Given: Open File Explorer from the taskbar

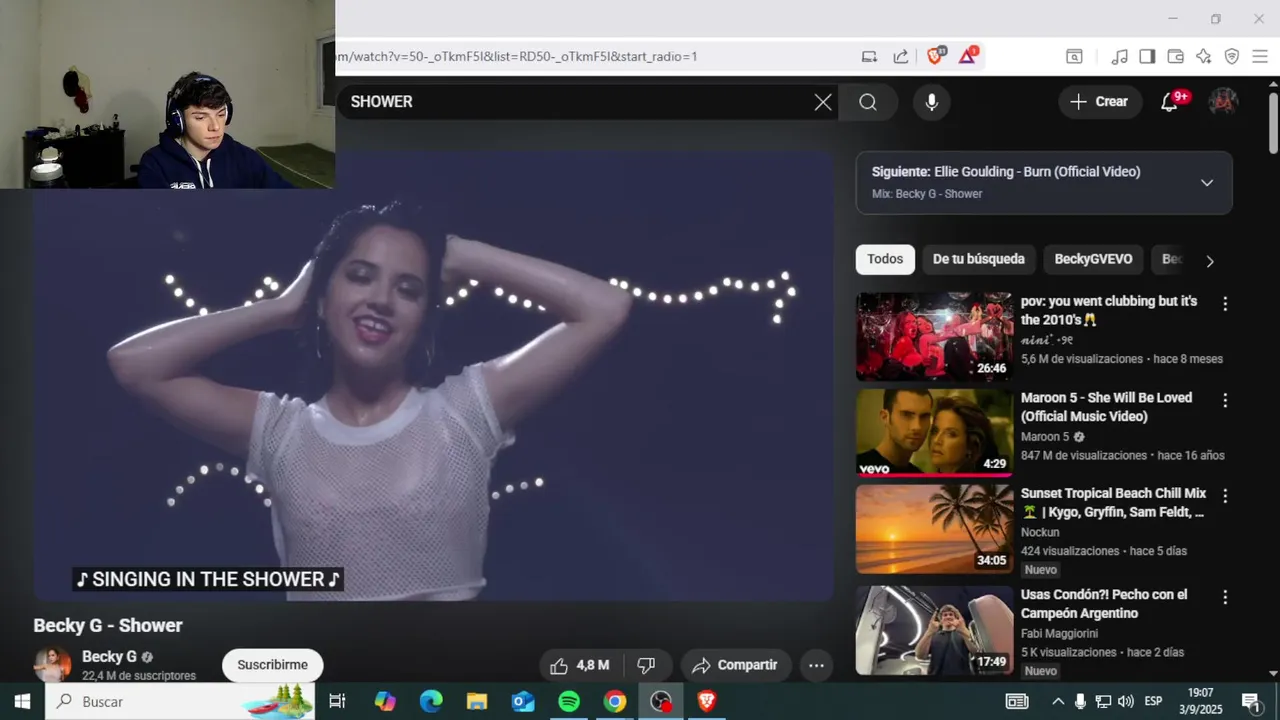Looking at the screenshot, I should 477,701.
